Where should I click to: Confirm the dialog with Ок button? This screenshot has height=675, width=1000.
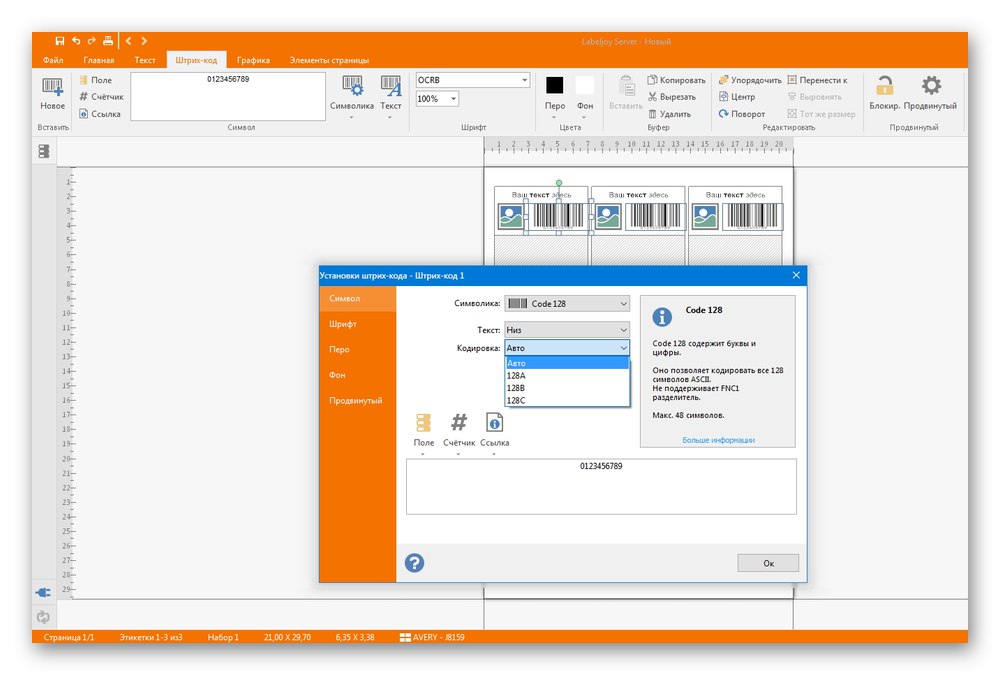pos(768,563)
